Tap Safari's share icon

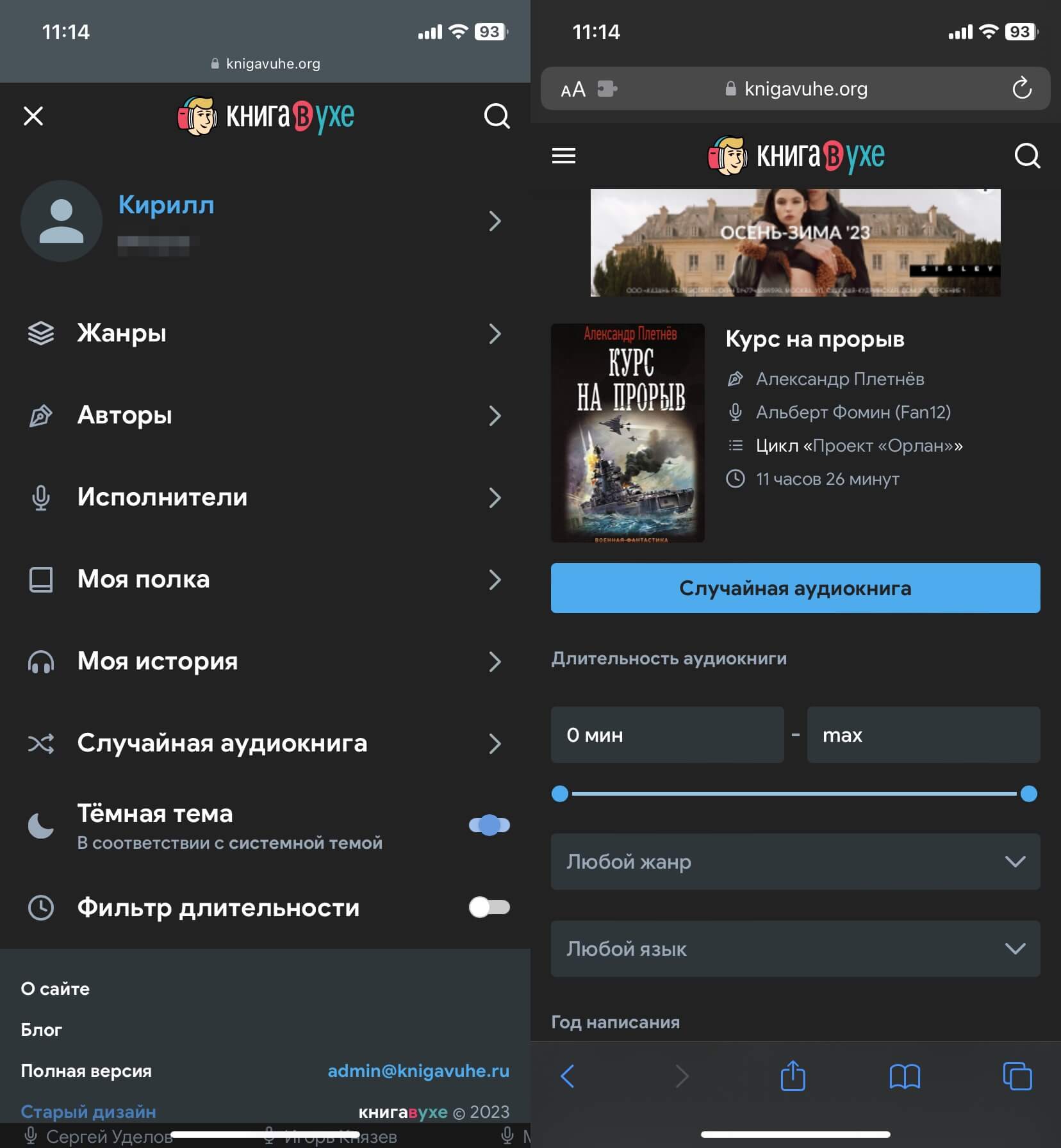[793, 1076]
